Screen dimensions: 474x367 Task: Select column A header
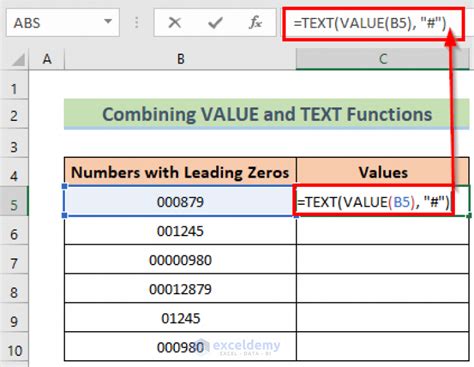pos(47,59)
